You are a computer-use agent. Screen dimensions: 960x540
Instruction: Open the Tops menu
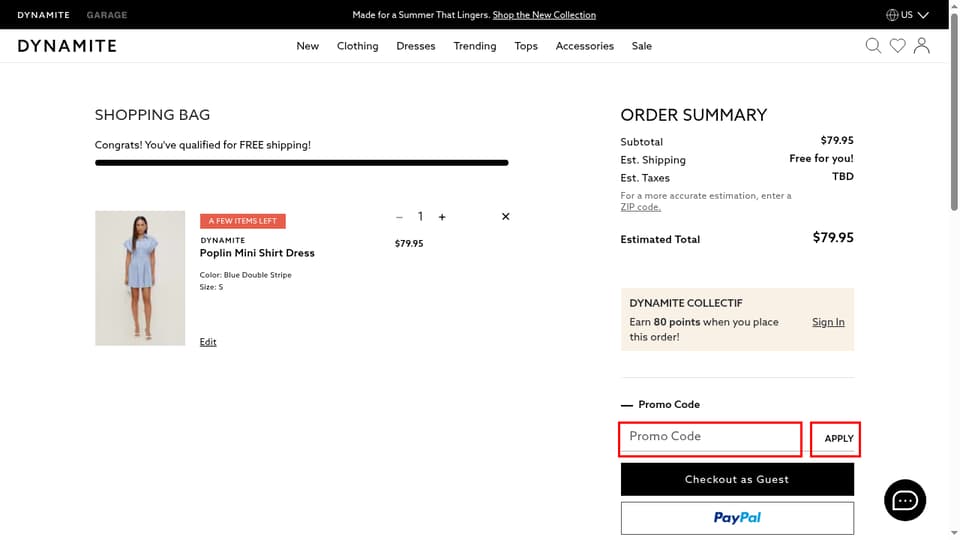pyautogui.click(x=526, y=46)
